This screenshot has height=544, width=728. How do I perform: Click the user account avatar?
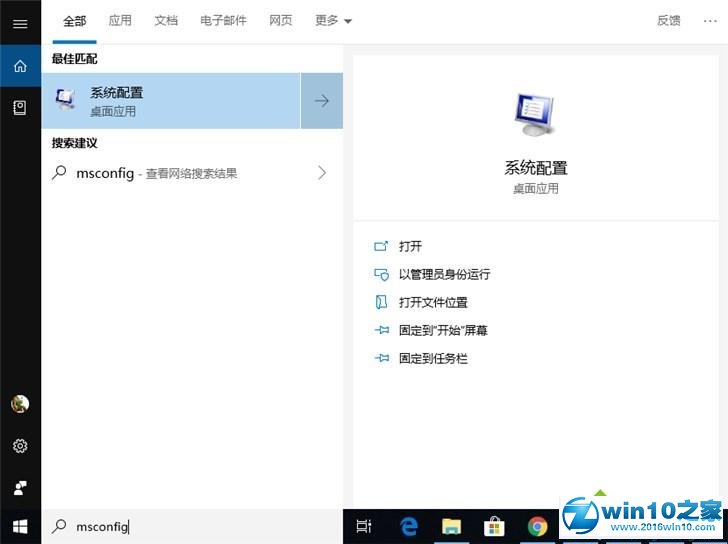pyautogui.click(x=20, y=404)
